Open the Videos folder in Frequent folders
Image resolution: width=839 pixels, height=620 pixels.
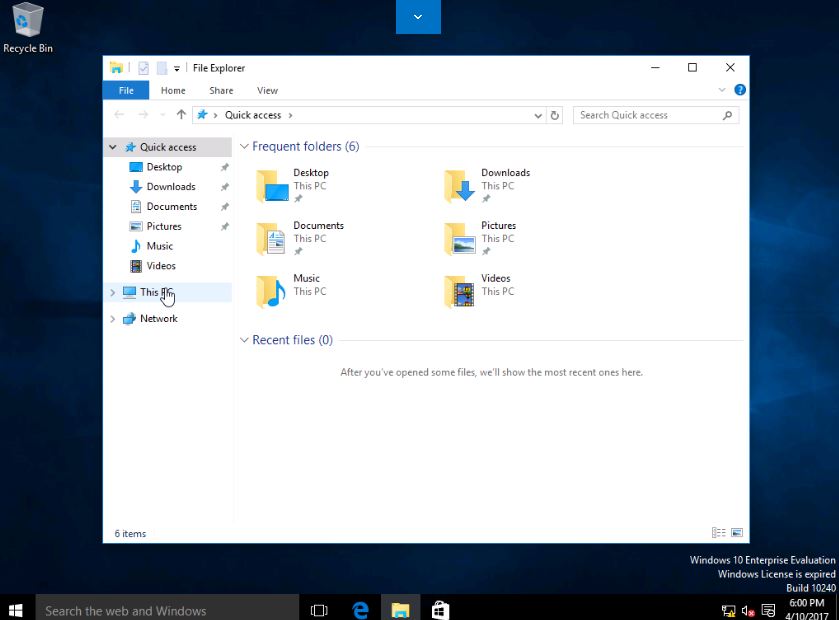click(x=460, y=291)
